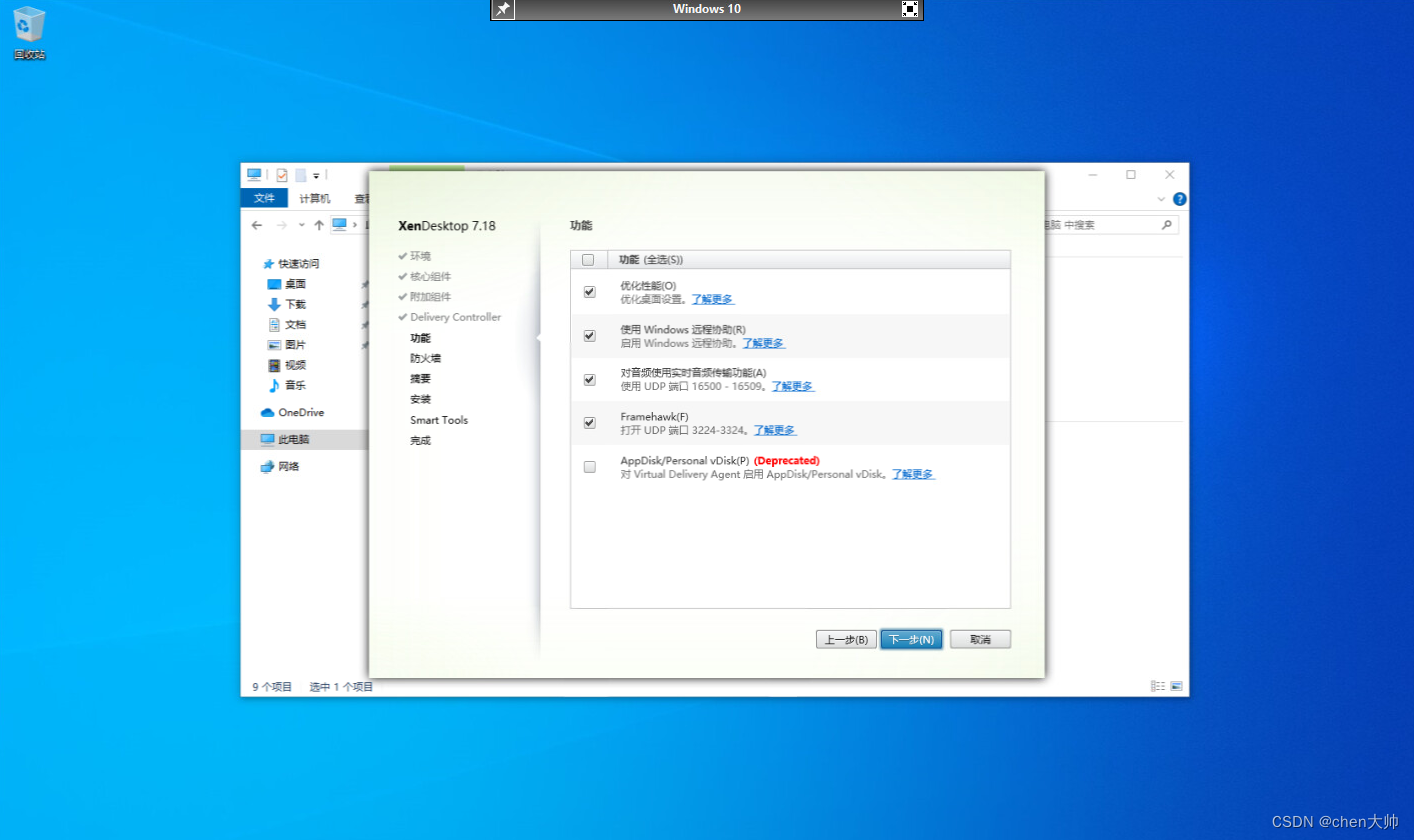1414x840 pixels.
Task: Open Explorer help via blue question mark
Action: (x=1179, y=199)
